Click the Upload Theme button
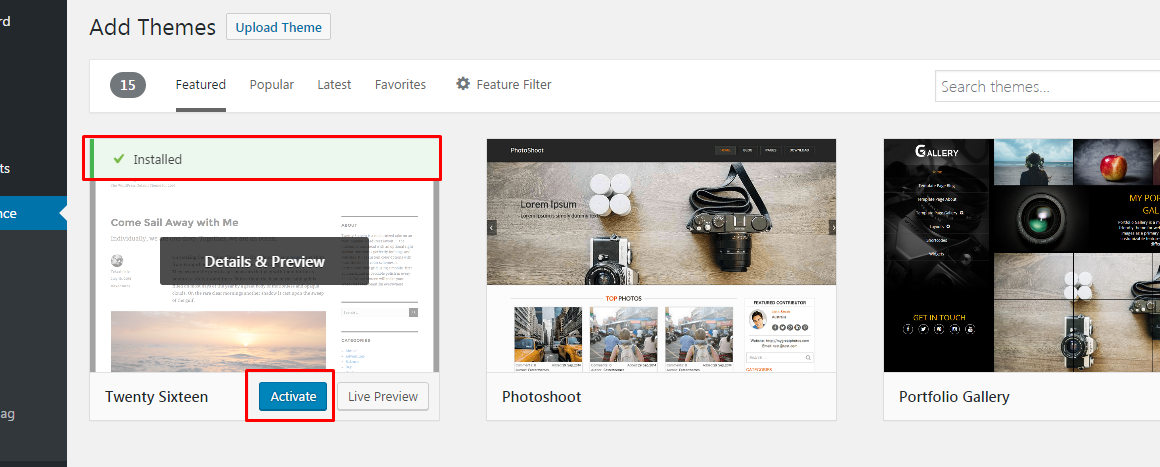 click(x=278, y=27)
